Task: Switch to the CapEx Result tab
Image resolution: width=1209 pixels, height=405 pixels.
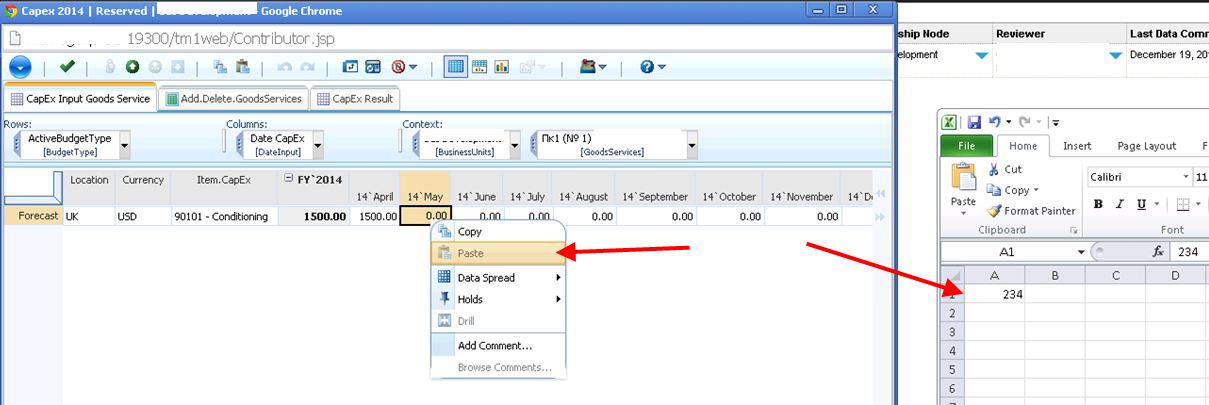Action: pyautogui.click(x=355, y=98)
